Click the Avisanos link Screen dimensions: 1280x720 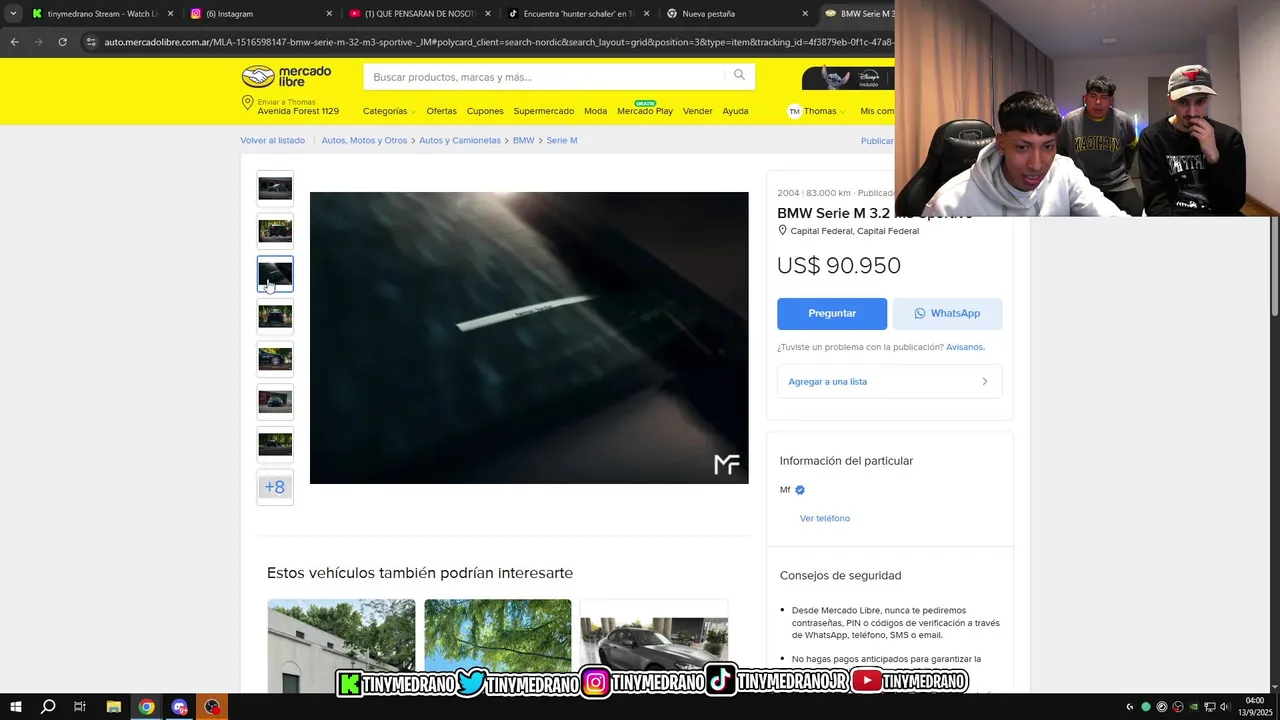pos(965,347)
